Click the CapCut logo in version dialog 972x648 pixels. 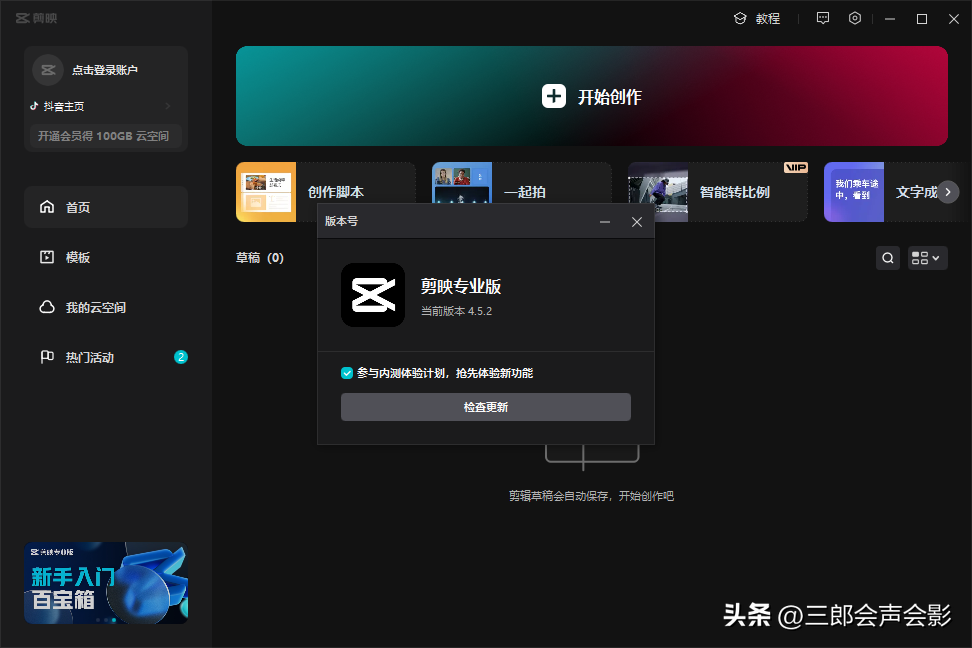[x=372, y=295]
